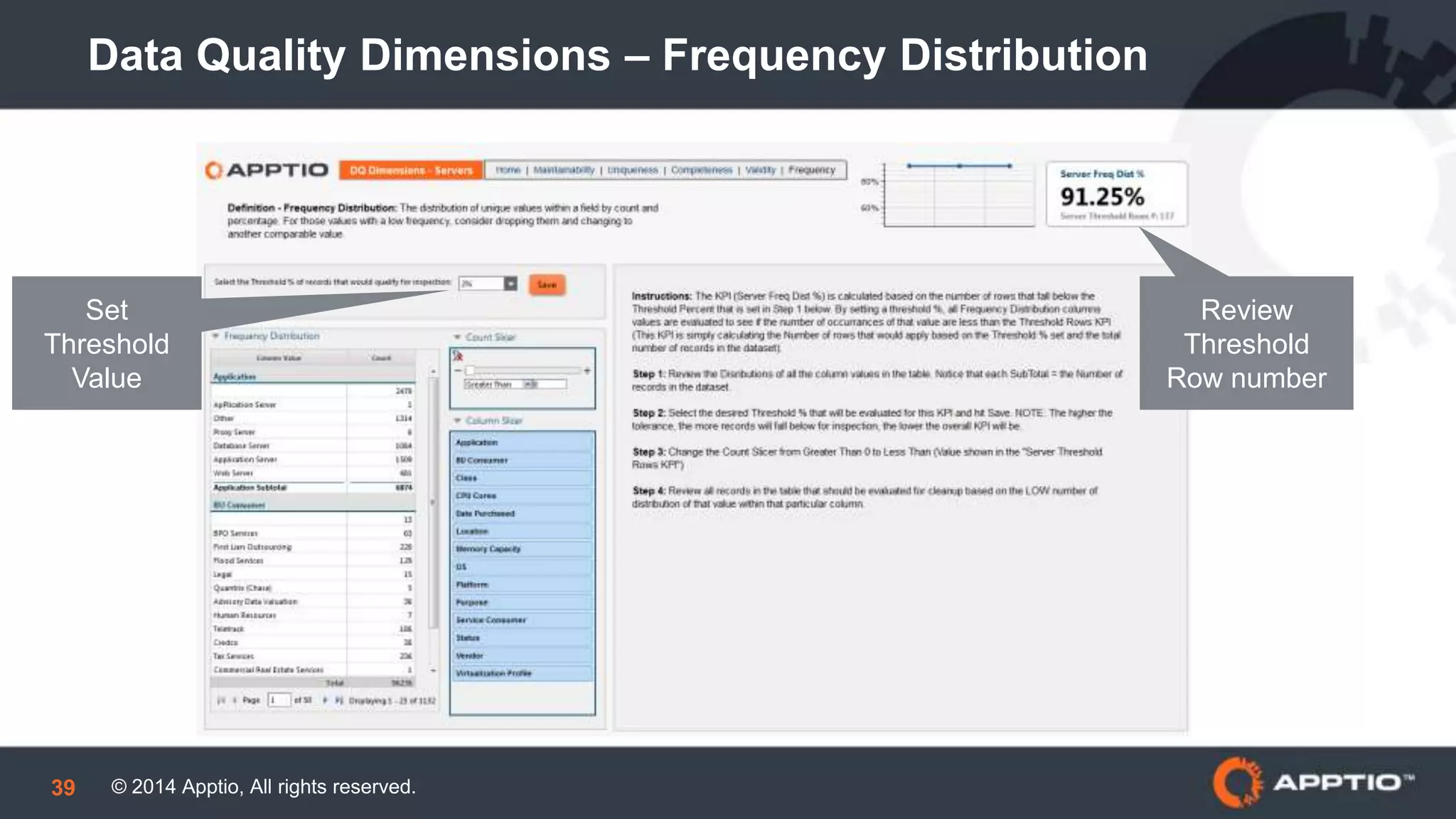Sort by the Column Value header
Image resolution: width=1456 pixels, height=819 pixels.
(279, 358)
